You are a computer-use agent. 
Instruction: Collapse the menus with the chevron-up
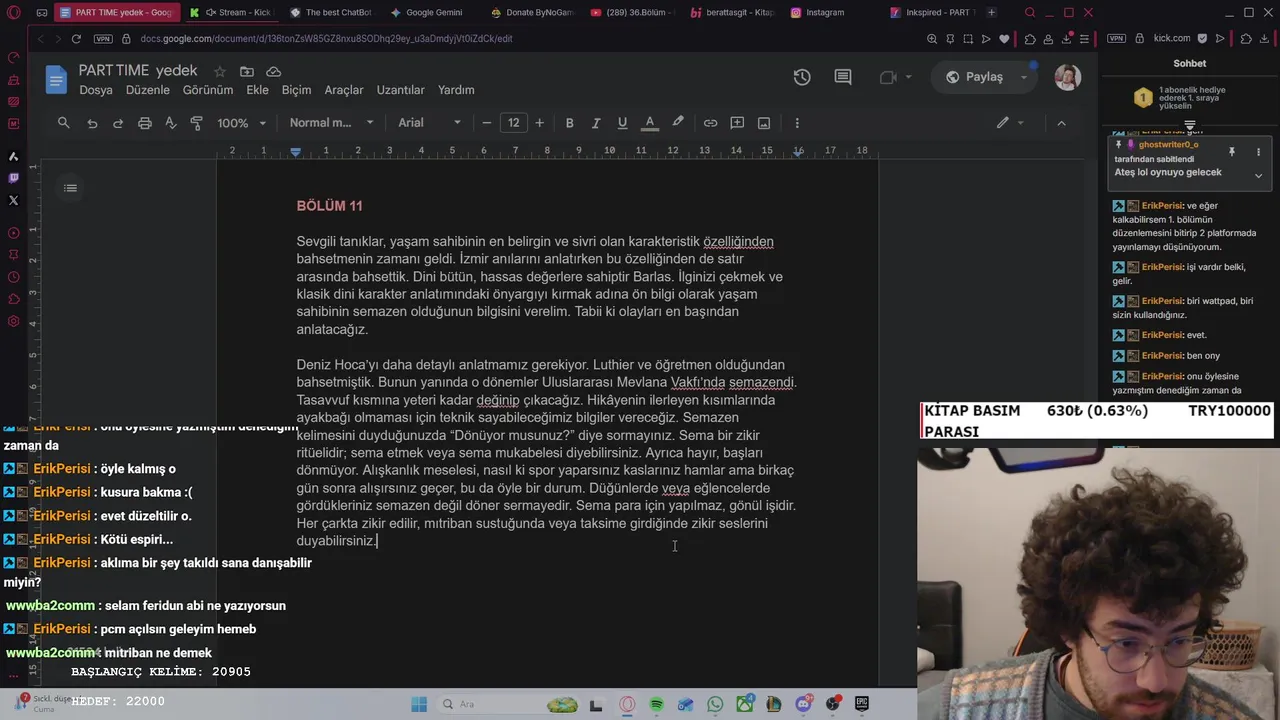point(1061,123)
